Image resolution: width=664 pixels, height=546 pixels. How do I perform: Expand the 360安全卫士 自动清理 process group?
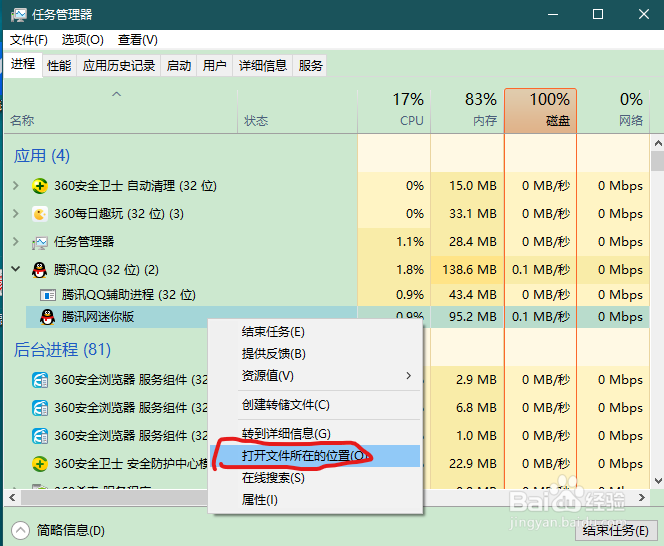coord(16,186)
